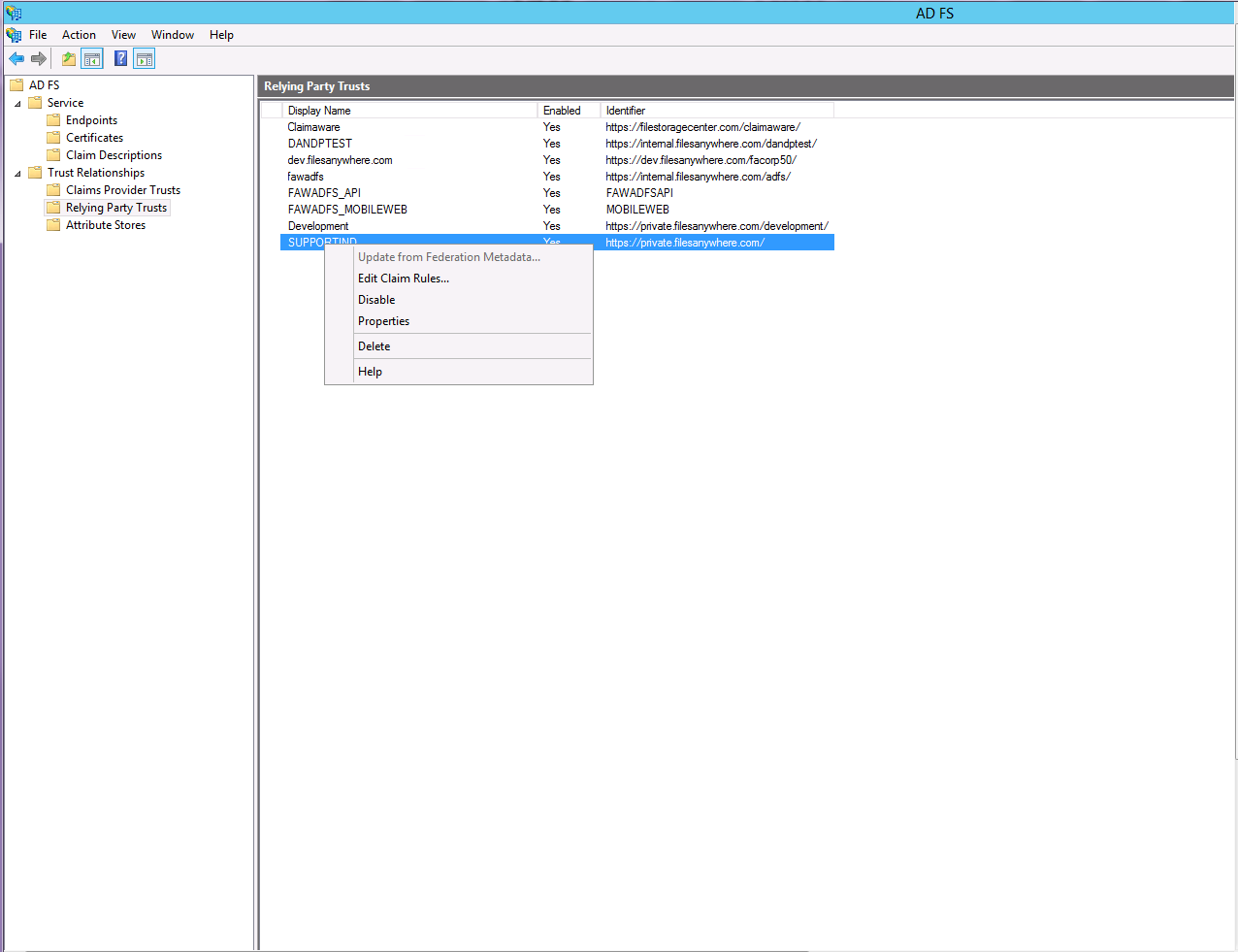Open Help via the question mark toolbar icon
This screenshot has height=952, width=1238.
coord(119,58)
